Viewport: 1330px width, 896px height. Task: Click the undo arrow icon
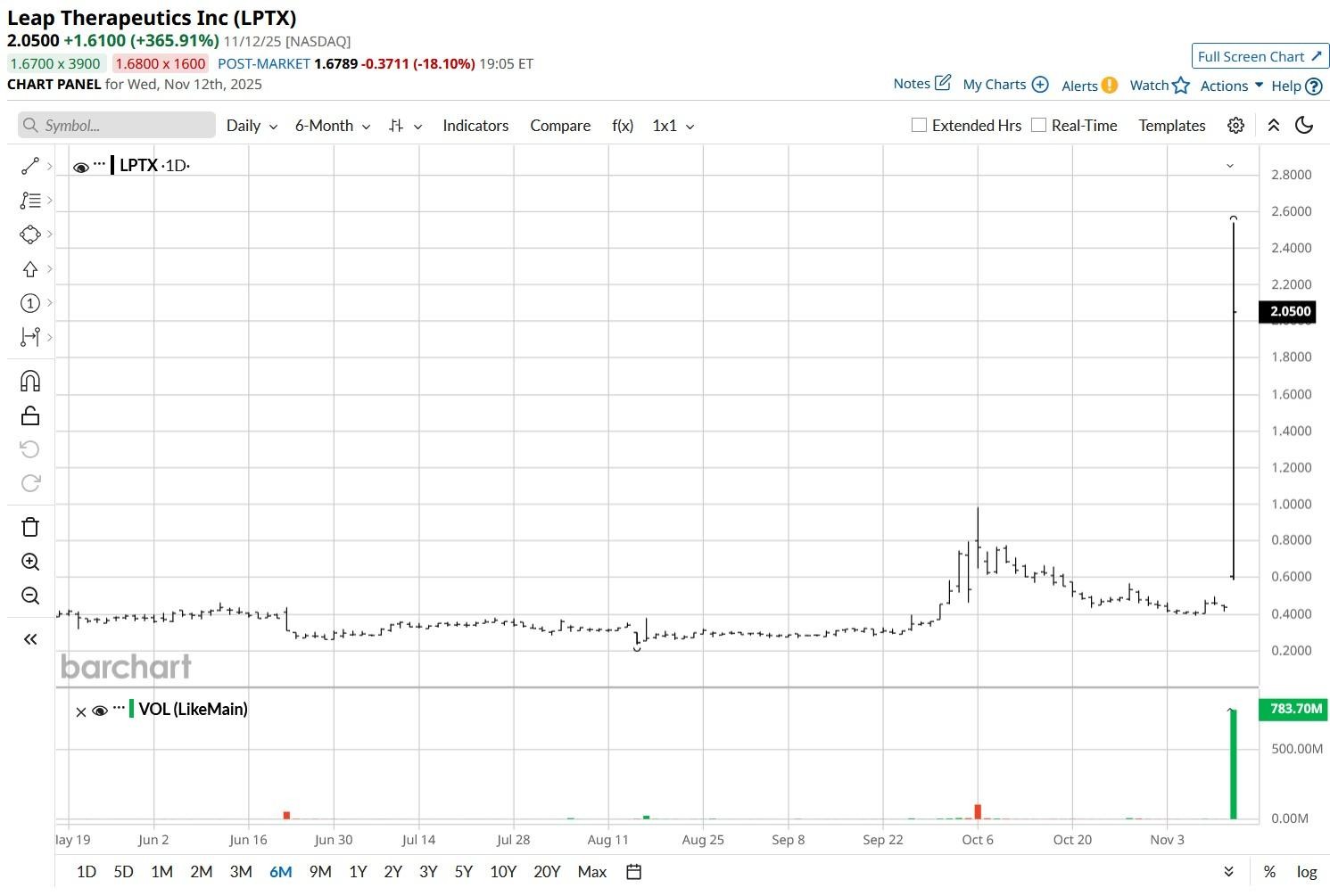30,448
